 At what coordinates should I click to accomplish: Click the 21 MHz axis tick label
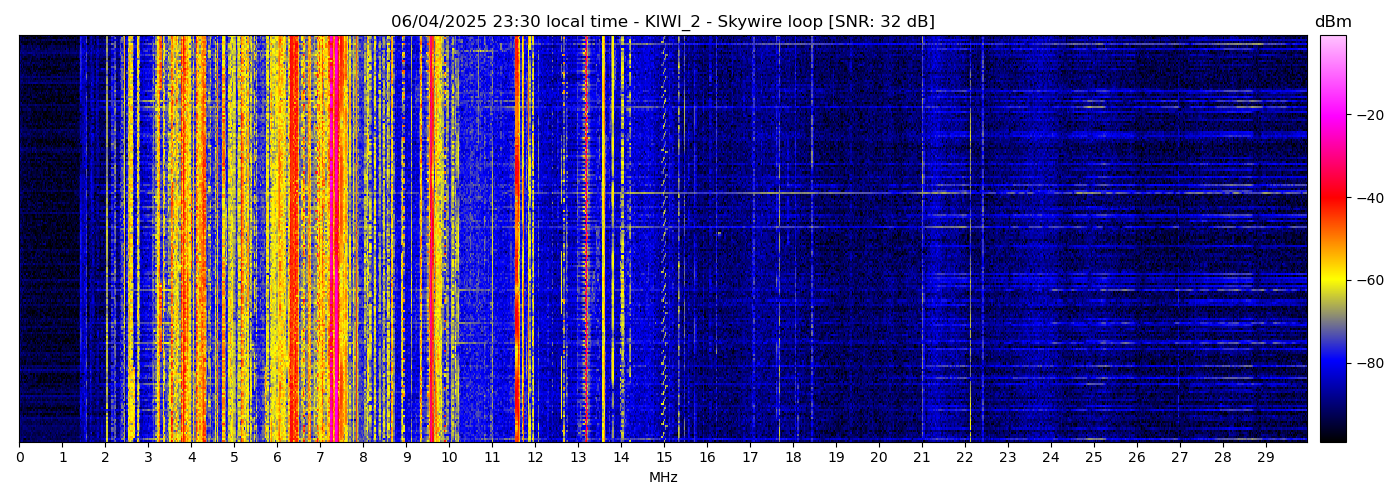921,458
